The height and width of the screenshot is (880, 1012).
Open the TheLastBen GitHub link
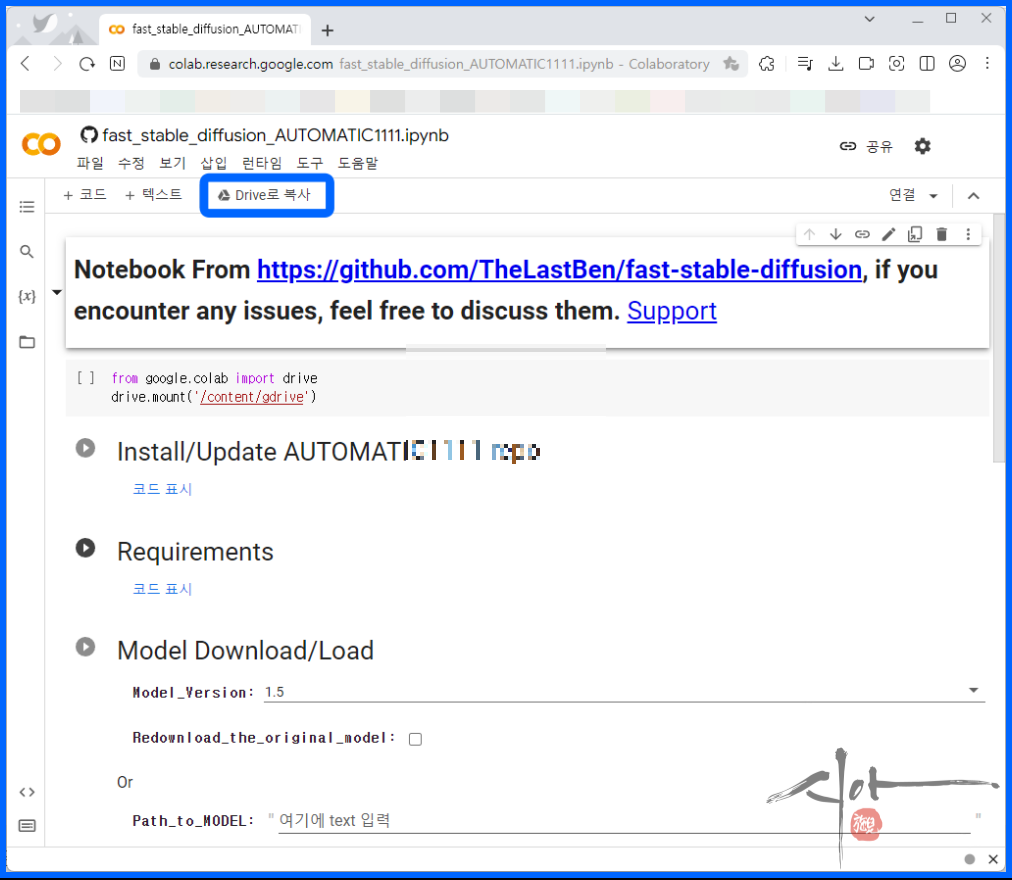tap(559, 270)
